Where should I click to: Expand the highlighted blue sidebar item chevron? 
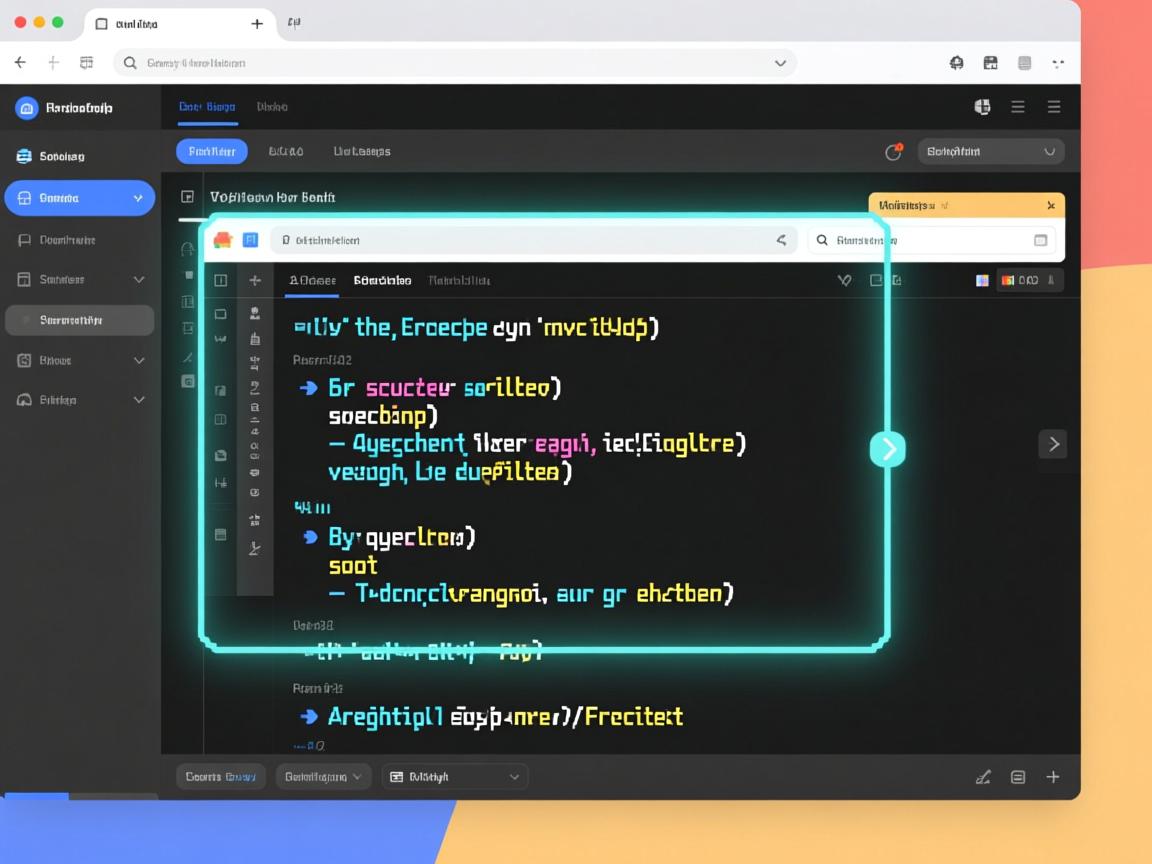(138, 198)
